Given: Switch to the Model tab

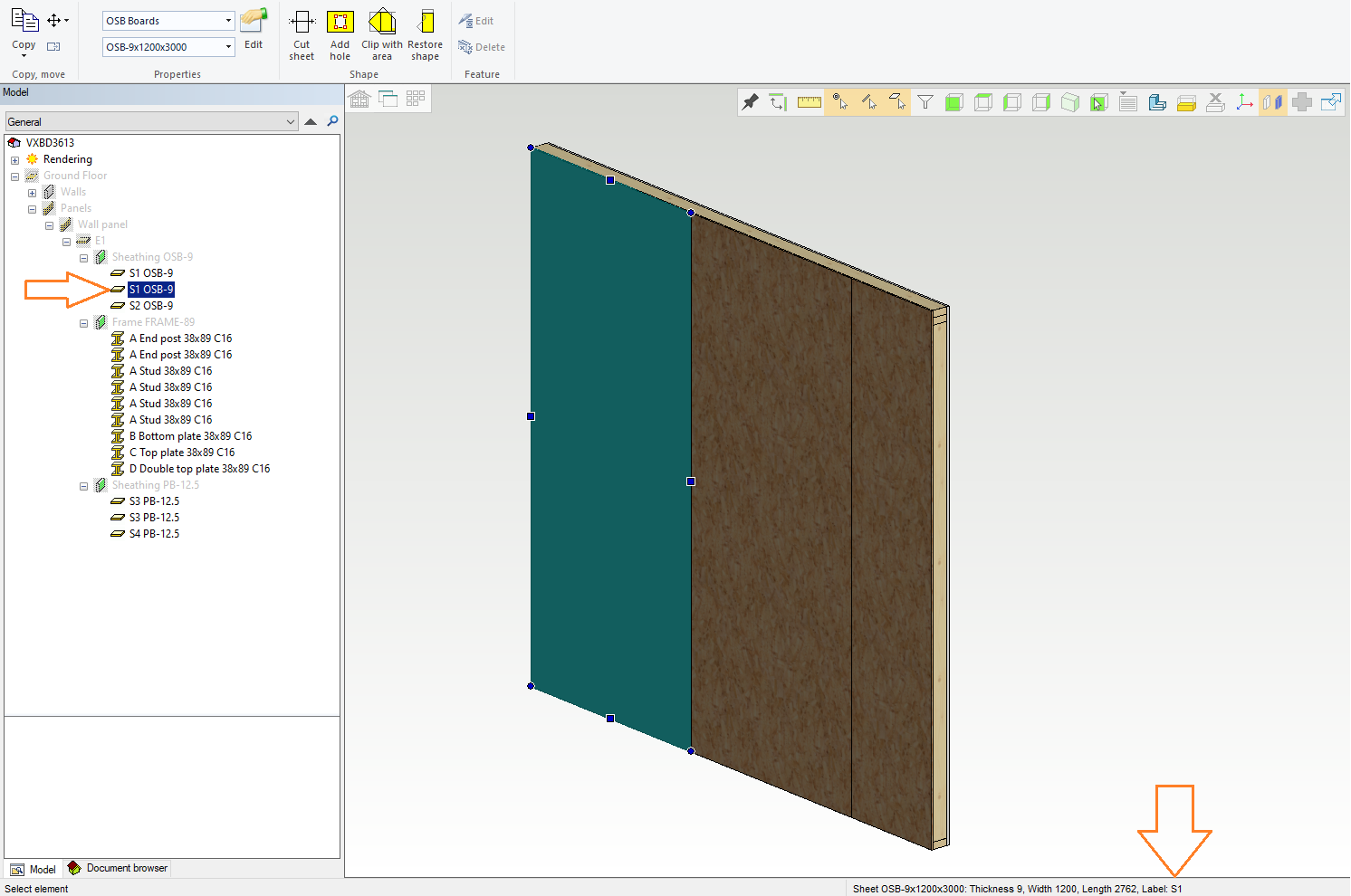Looking at the screenshot, I should (x=34, y=870).
